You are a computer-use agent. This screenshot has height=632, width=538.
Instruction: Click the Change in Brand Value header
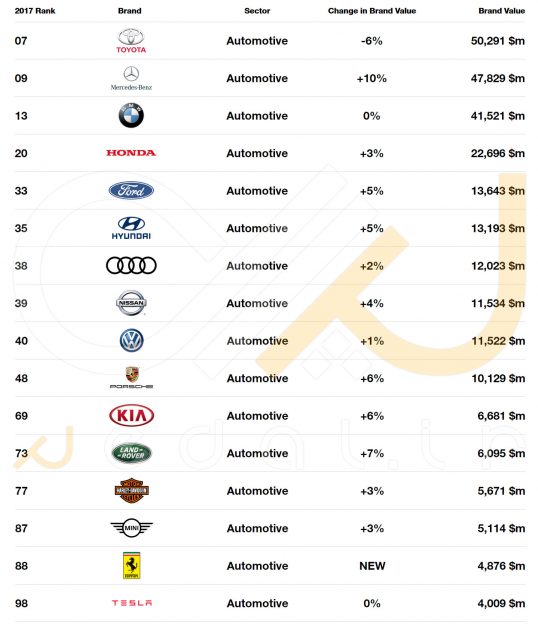[x=372, y=11]
